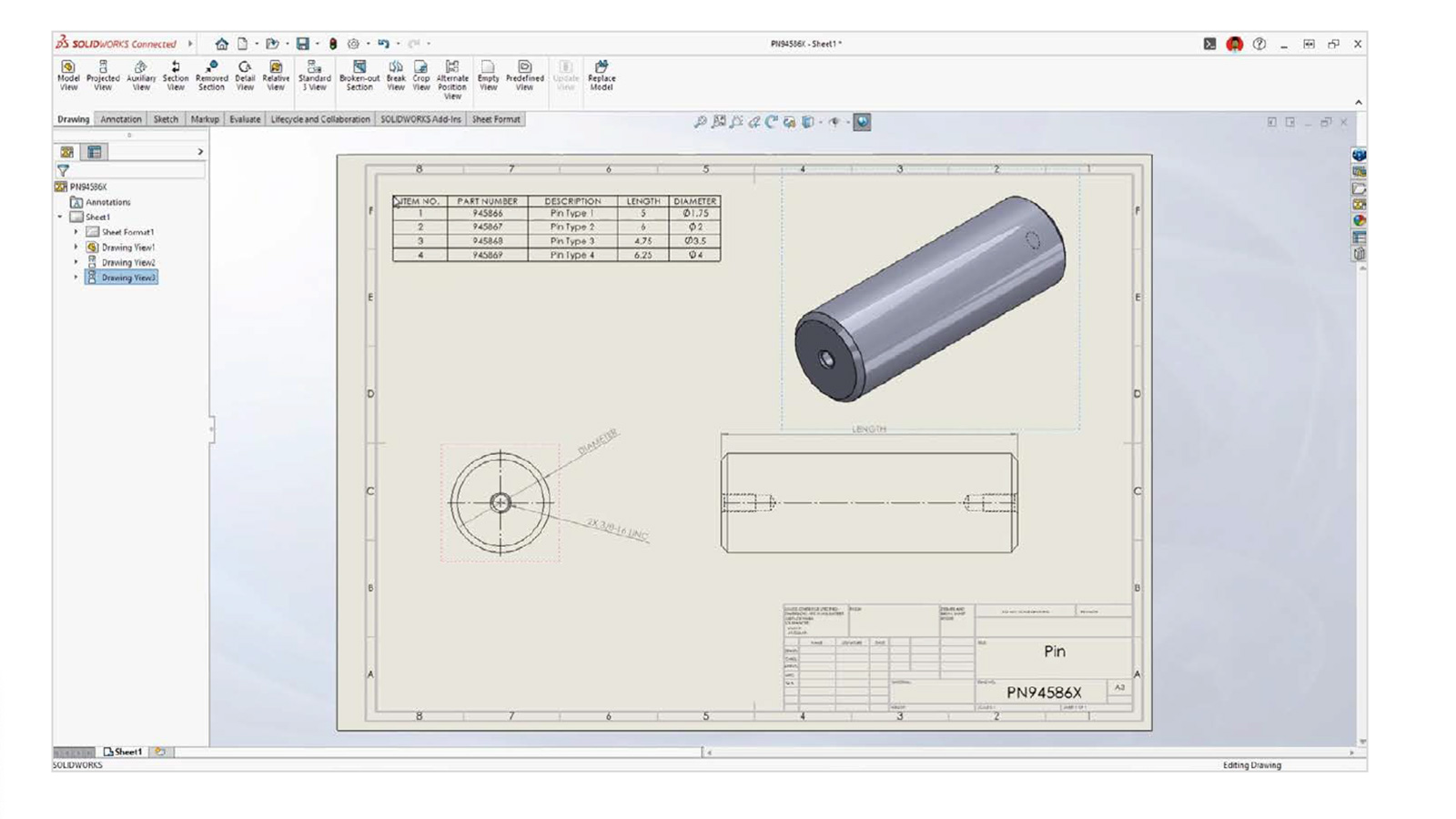
Task: Select Drawing View3 in the tree
Action: (x=121, y=278)
